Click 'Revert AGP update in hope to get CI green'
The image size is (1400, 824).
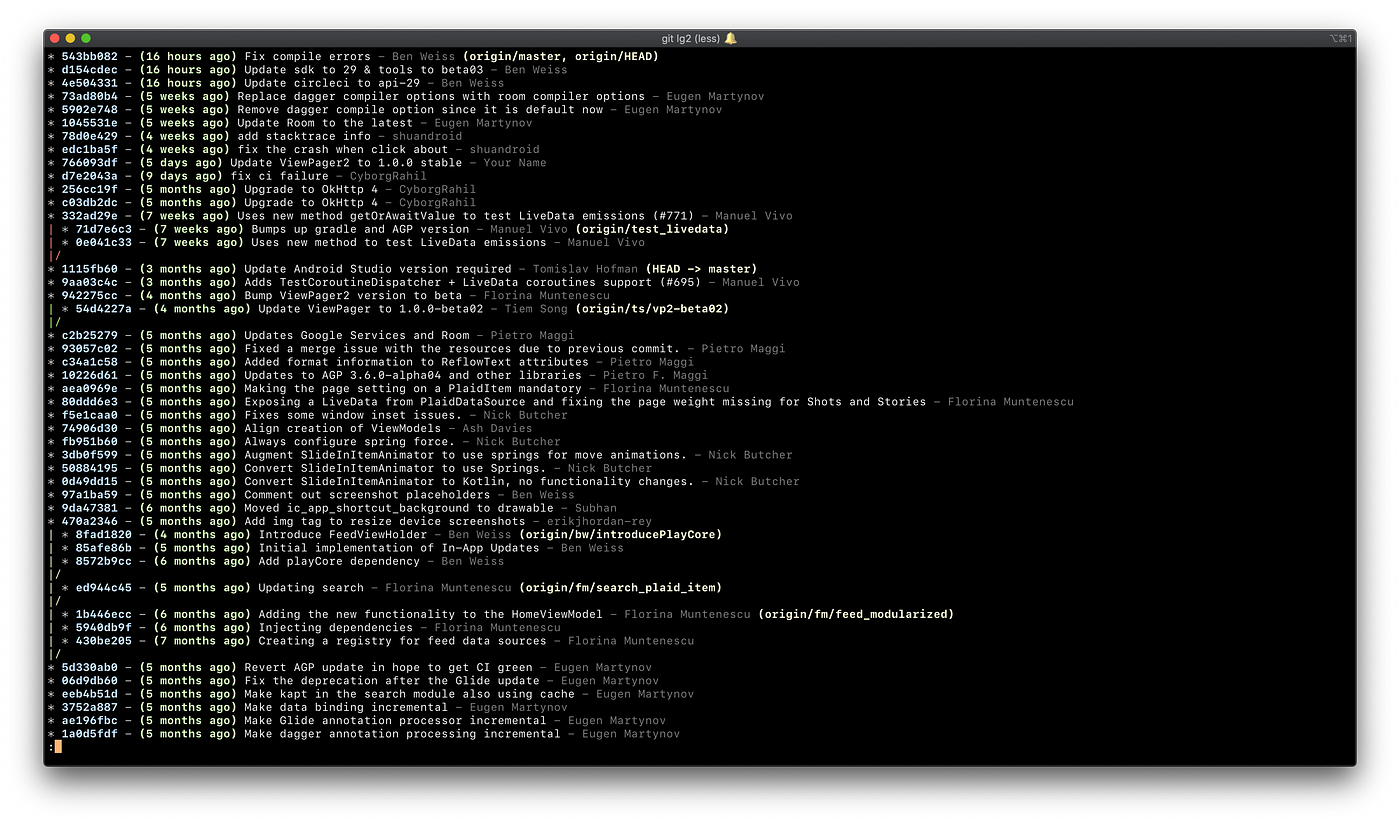coord(388,667)
